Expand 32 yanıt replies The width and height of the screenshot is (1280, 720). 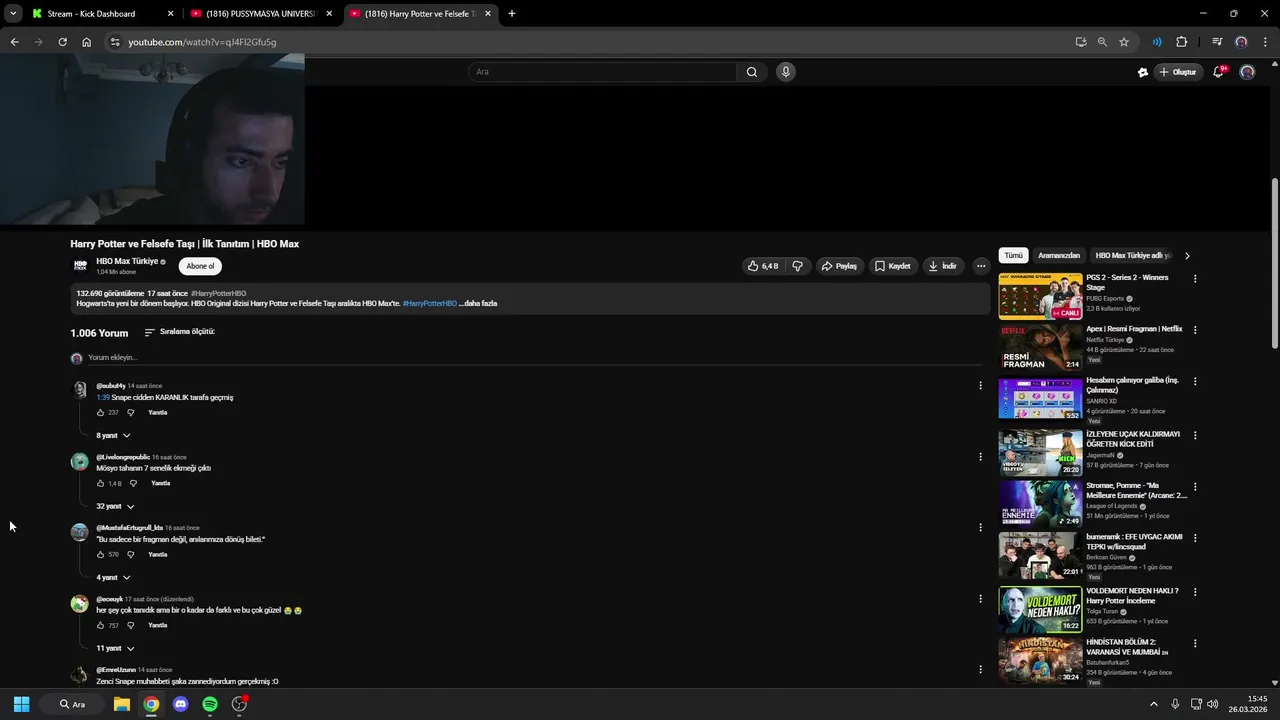coord(115,506)
